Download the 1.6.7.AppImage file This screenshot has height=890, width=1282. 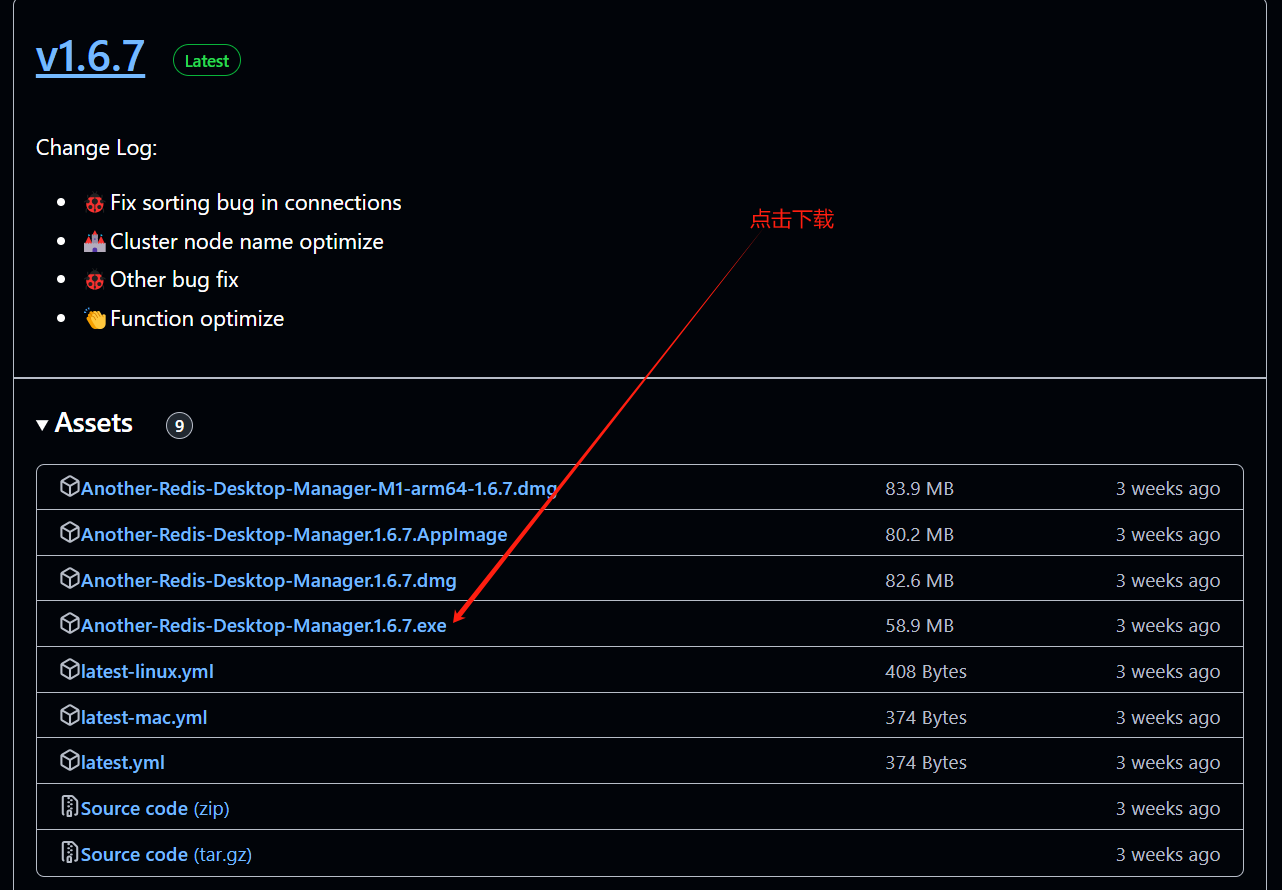294,535
